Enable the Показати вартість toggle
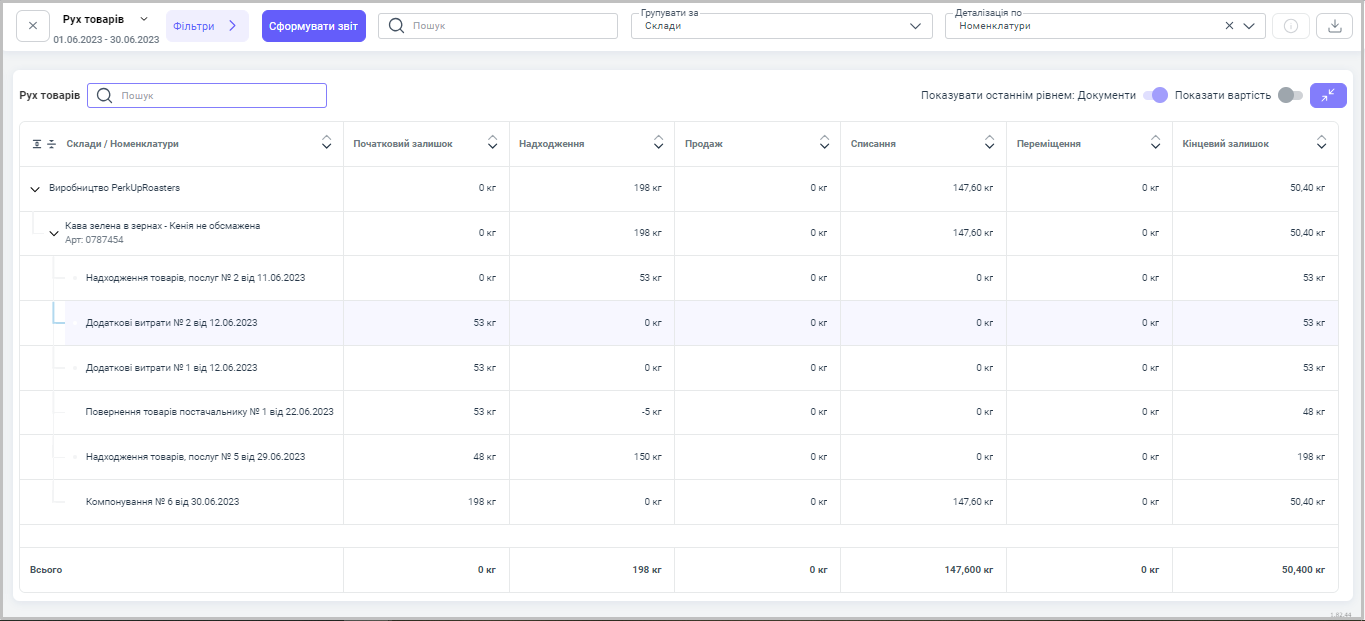This screenshot has height=621, width=1365. pos(1290,95)
